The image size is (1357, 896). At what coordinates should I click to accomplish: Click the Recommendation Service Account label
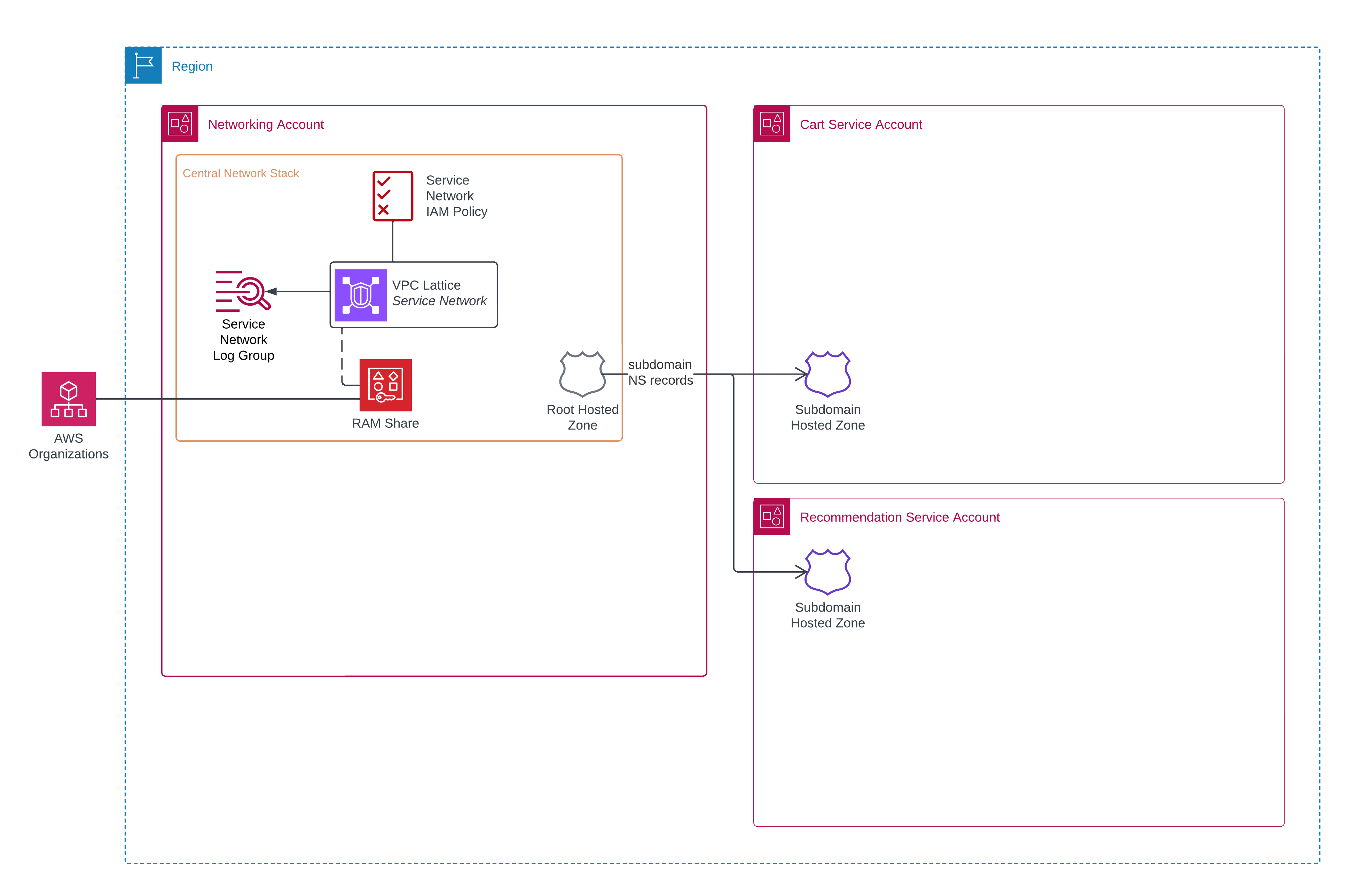click(x=900, y=517)
